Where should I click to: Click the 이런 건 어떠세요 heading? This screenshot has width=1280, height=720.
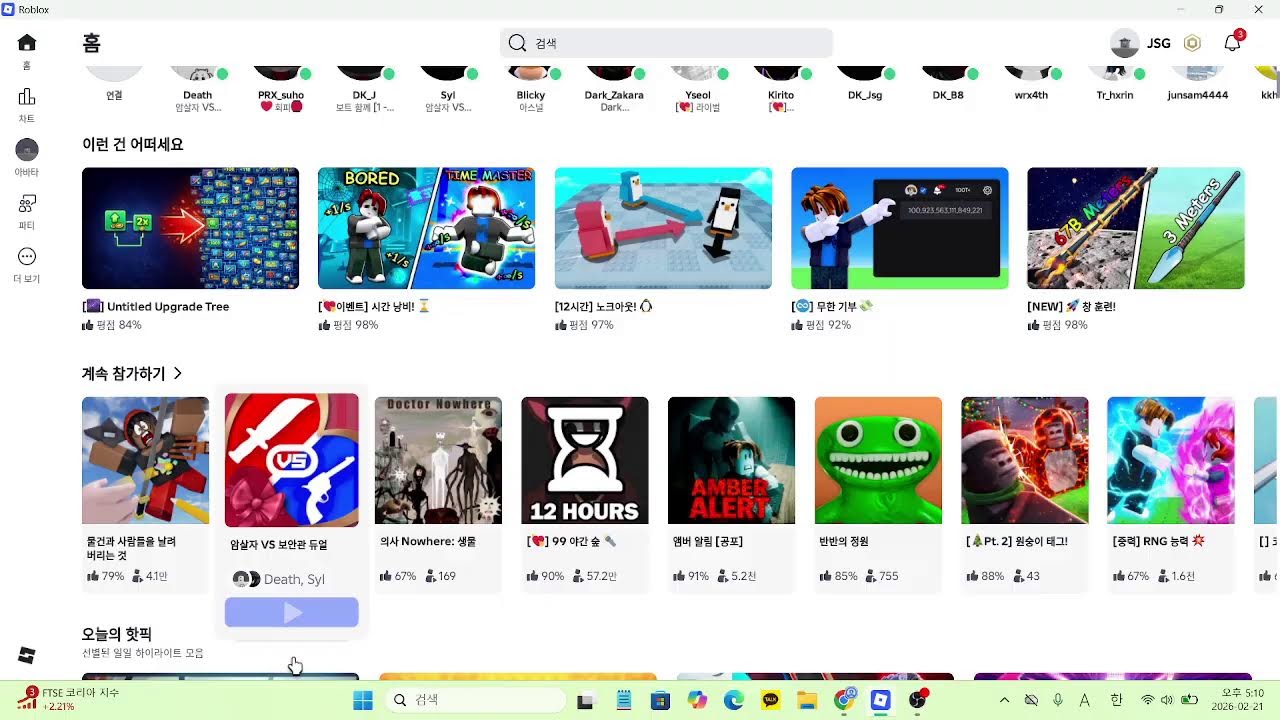point(132,144)
